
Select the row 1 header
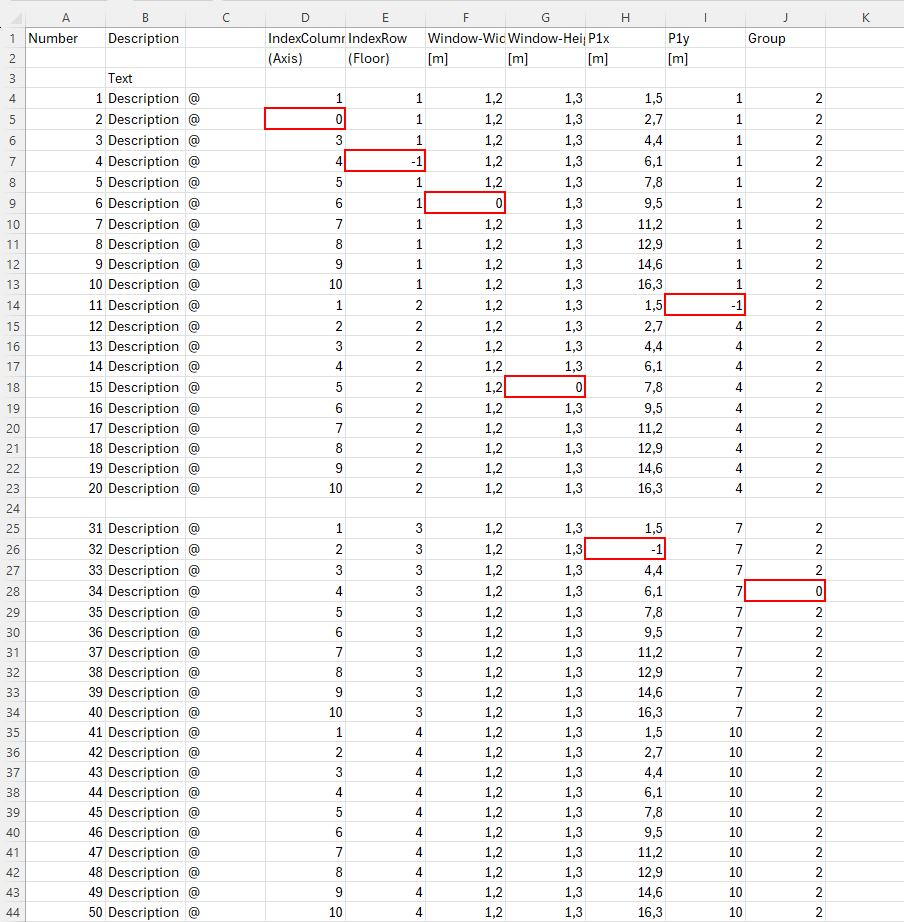[x=12, y=38]
